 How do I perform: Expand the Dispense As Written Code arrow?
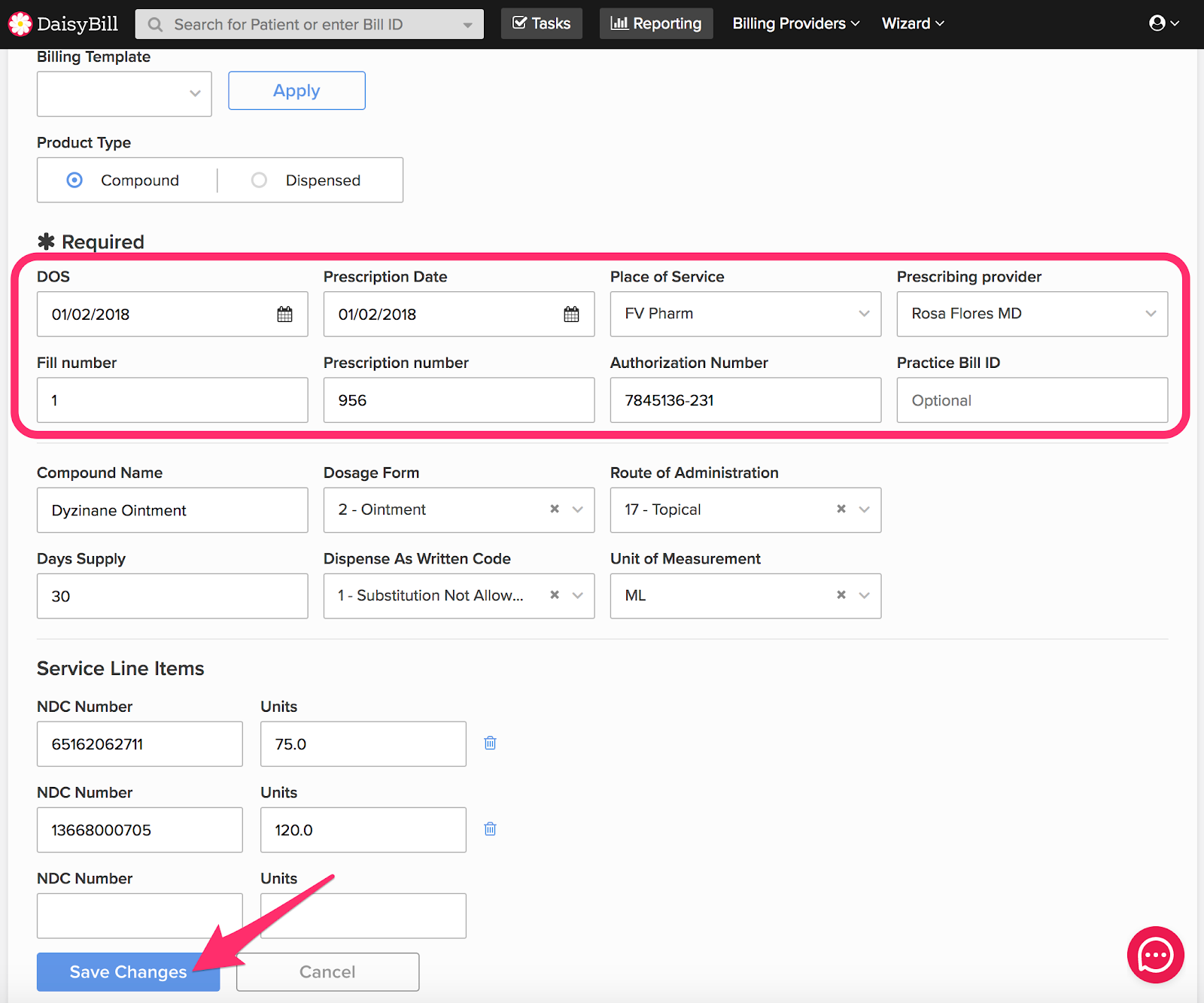(x=578, y=595)
